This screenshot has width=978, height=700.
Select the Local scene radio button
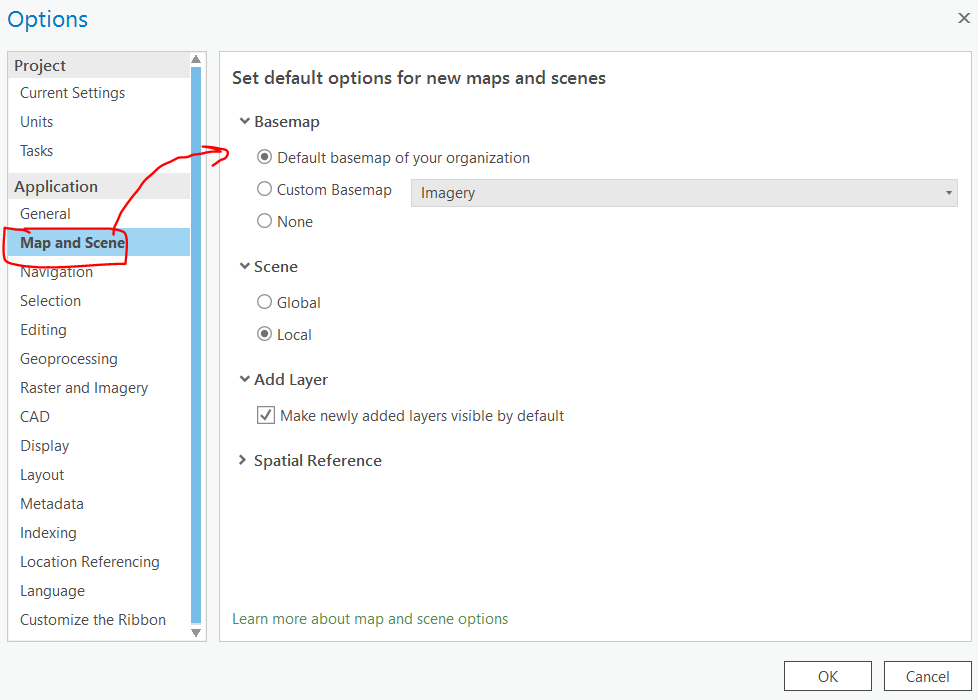pos(265,334)
